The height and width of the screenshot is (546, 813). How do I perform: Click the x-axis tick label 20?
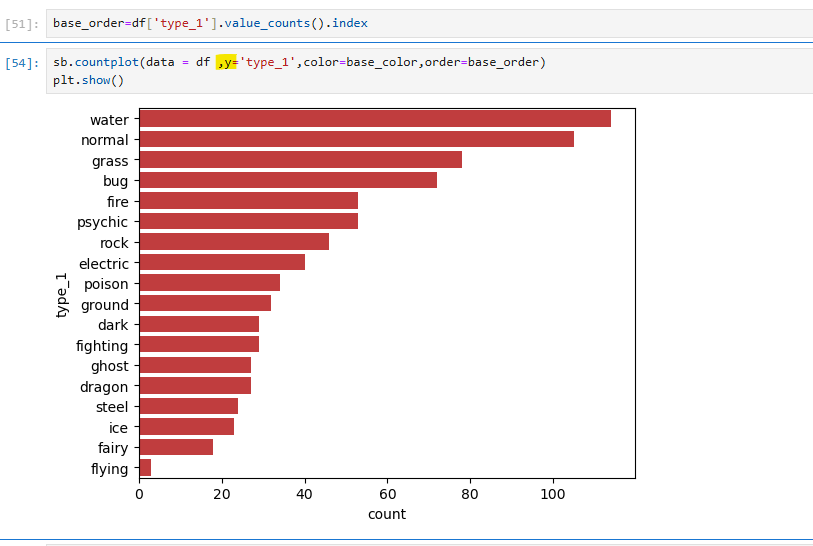click(x=222, y=494)
